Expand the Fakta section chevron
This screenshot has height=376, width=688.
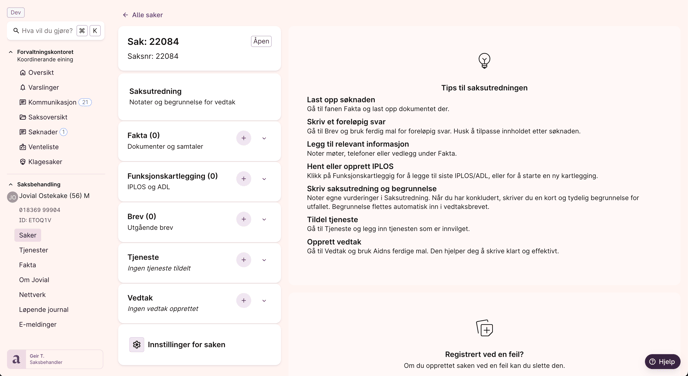click(x=264, y=138)
